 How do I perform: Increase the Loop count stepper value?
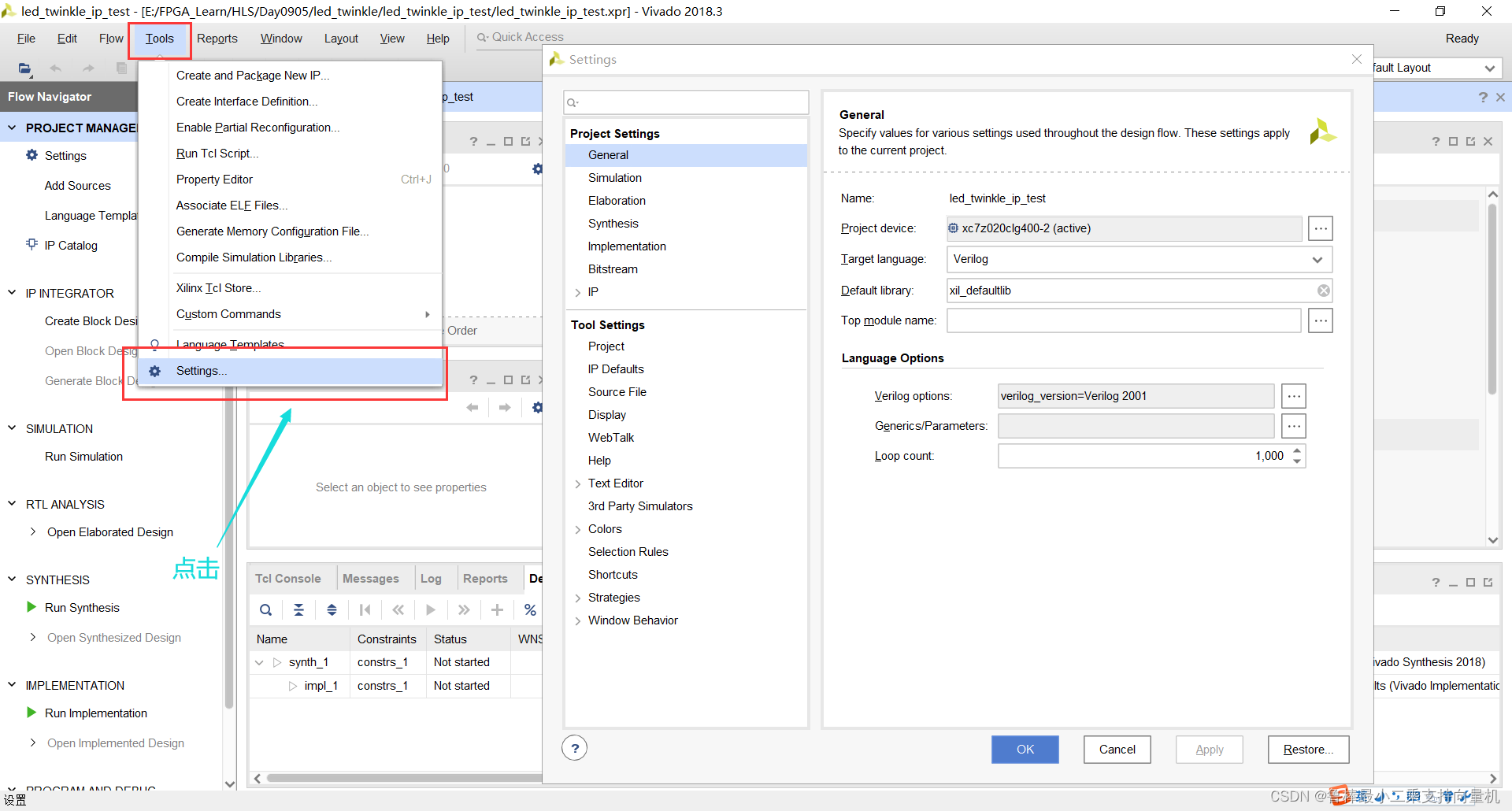pyautogui.click(x=1297, y=450)
